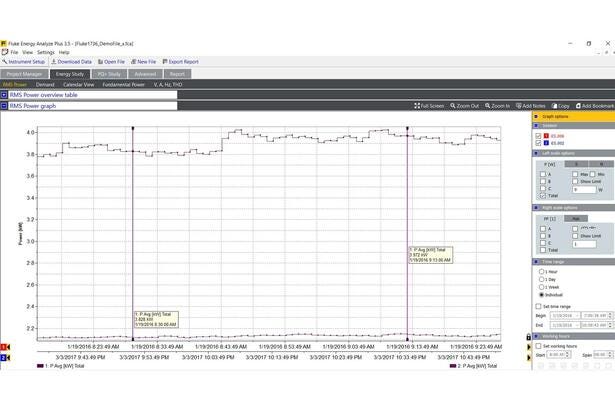Collapse the Graph options panel header
The image size is (615, 410).
coord(537,116)
